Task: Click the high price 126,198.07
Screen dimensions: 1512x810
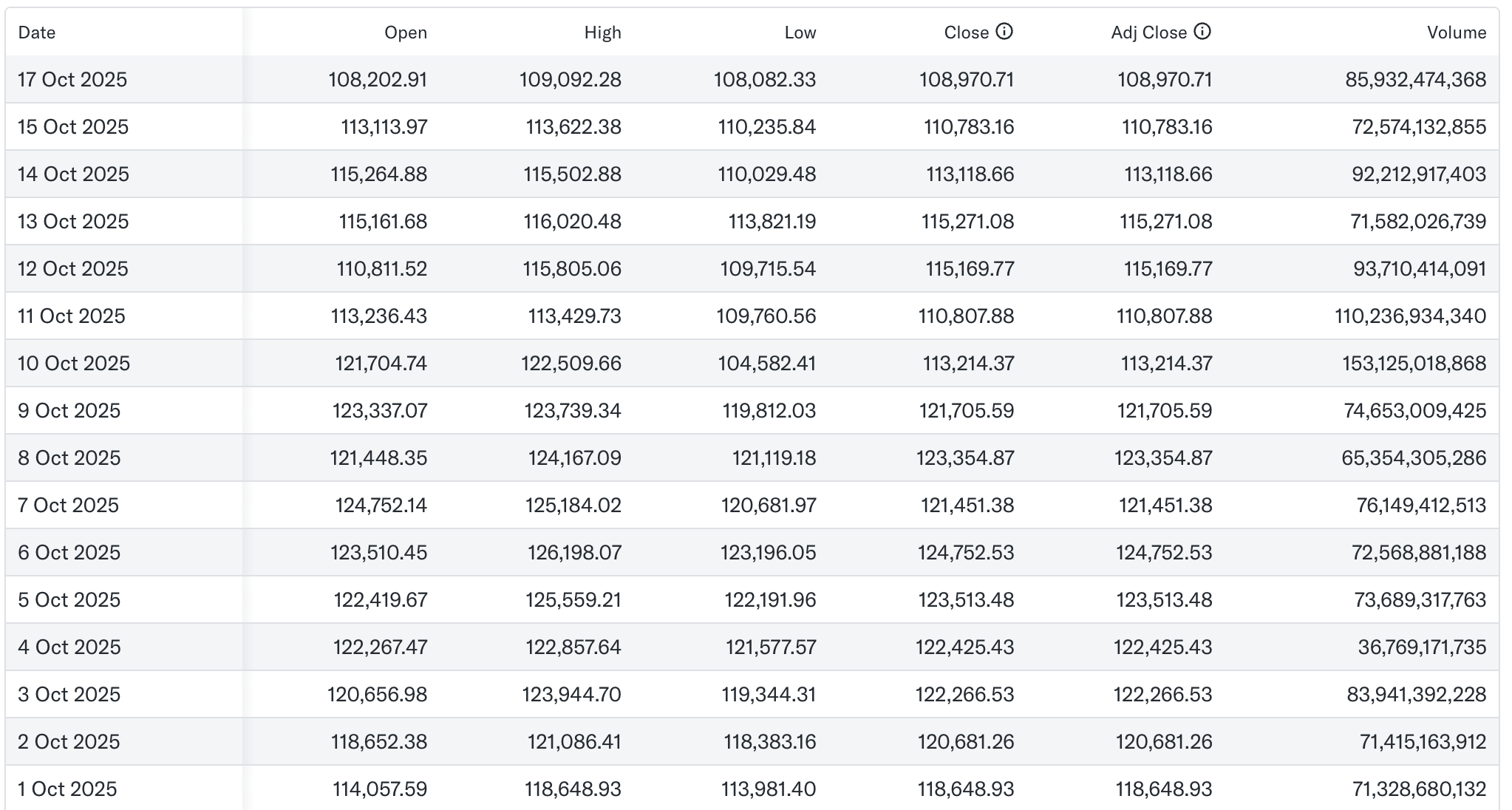Action: [x=574, y=553]
